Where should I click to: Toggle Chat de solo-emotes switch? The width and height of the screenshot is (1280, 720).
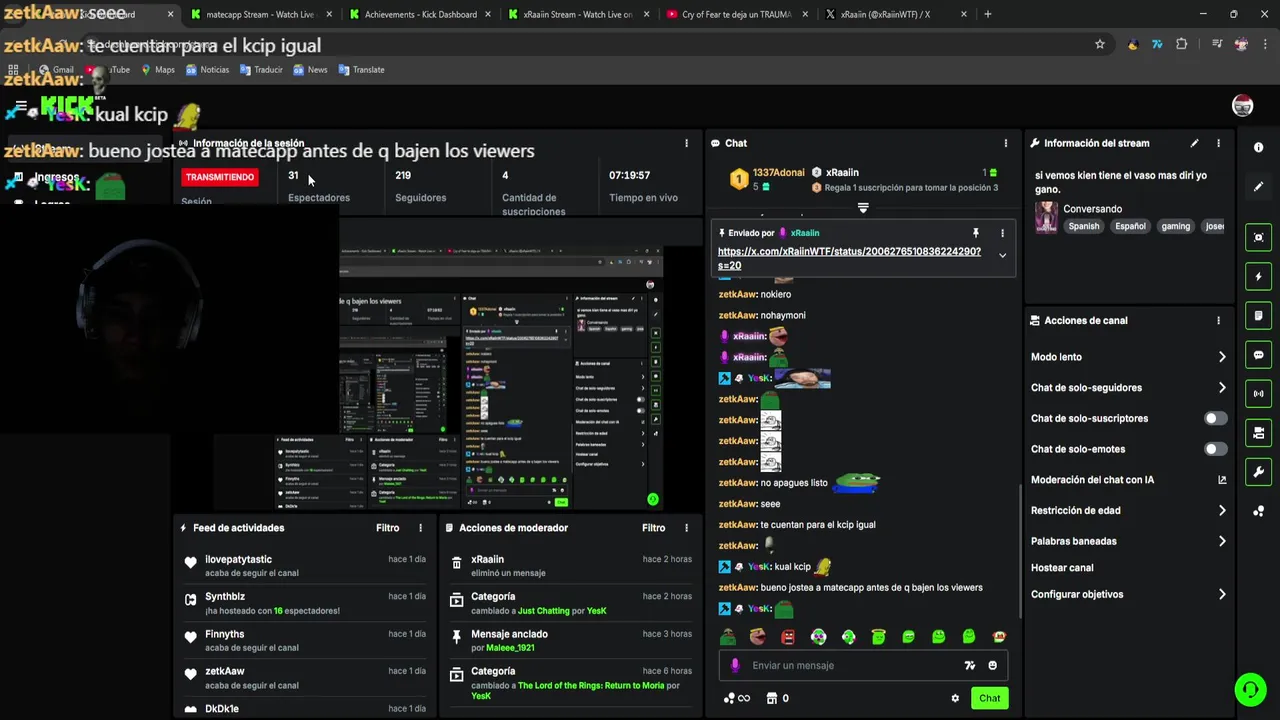pos(1215,449)
